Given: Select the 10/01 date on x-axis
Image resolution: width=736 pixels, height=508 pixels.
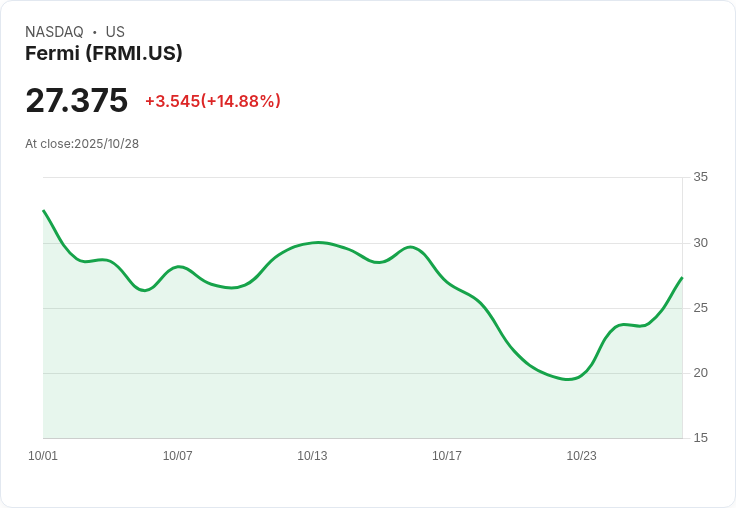Looking at the screenshot, I should 43,456.
